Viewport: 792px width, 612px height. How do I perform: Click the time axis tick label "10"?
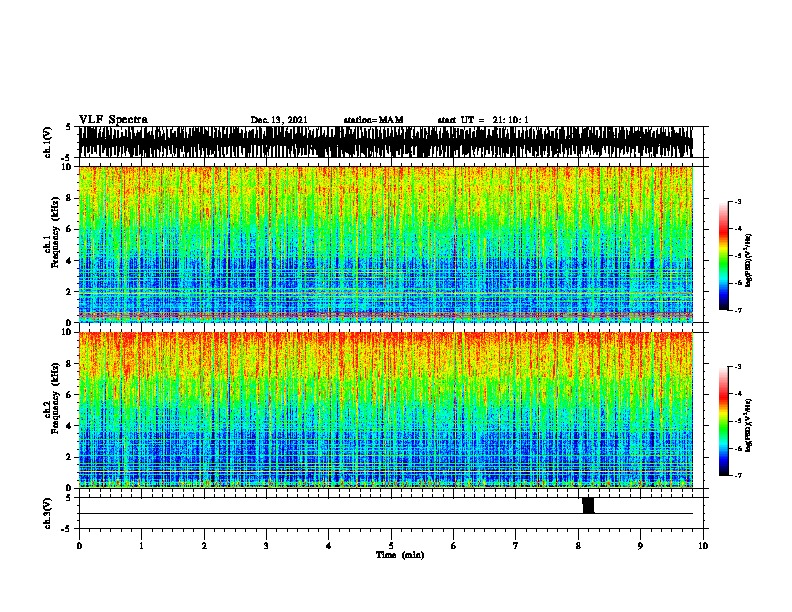(703, 546)
